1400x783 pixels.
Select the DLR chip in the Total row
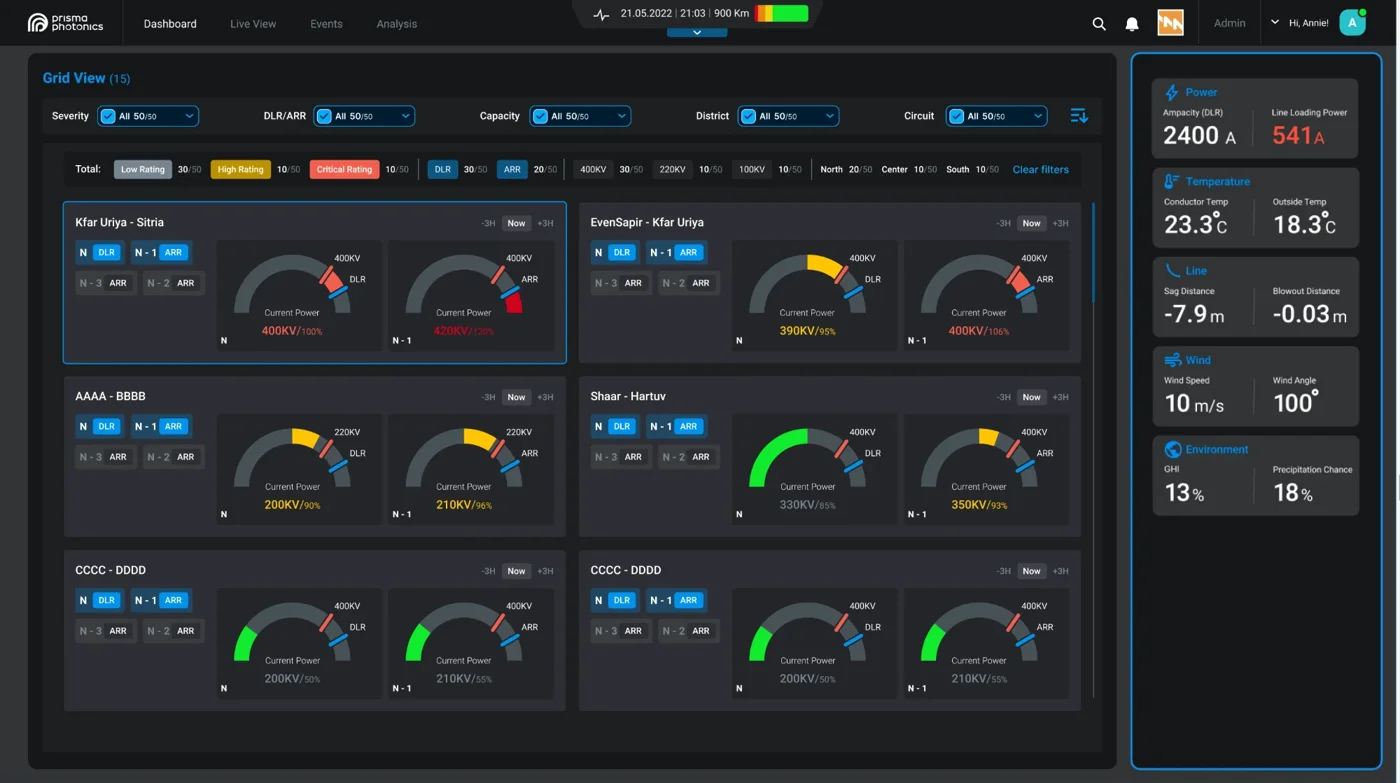pyautogui.click(x=442, y=170)
